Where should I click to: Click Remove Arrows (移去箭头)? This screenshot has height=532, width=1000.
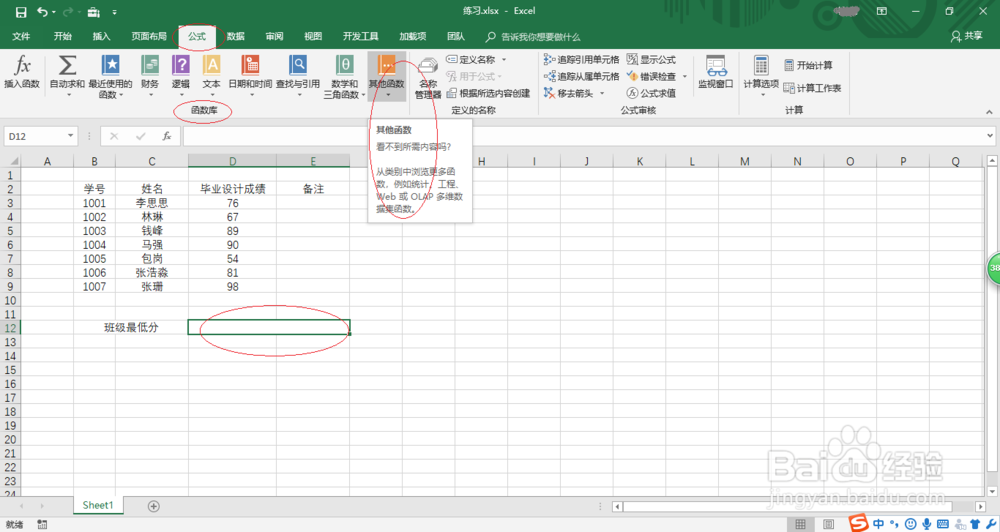569,93
